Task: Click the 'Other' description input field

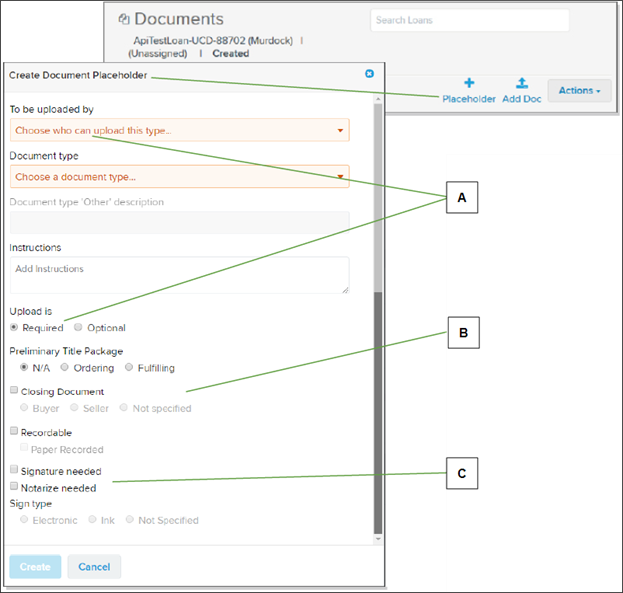Action: click(180, 222)
